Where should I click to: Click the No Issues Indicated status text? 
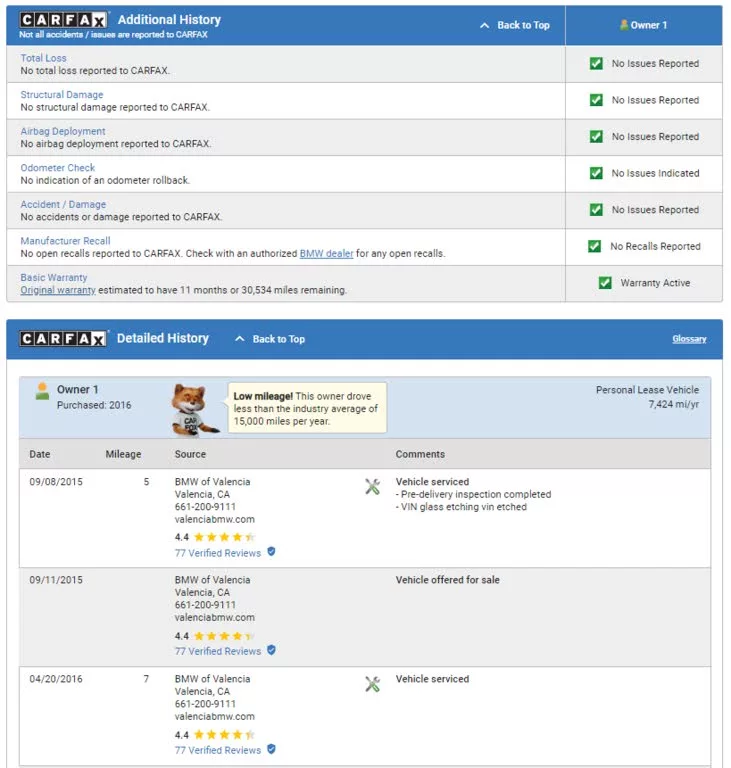[x=655, y=173]
